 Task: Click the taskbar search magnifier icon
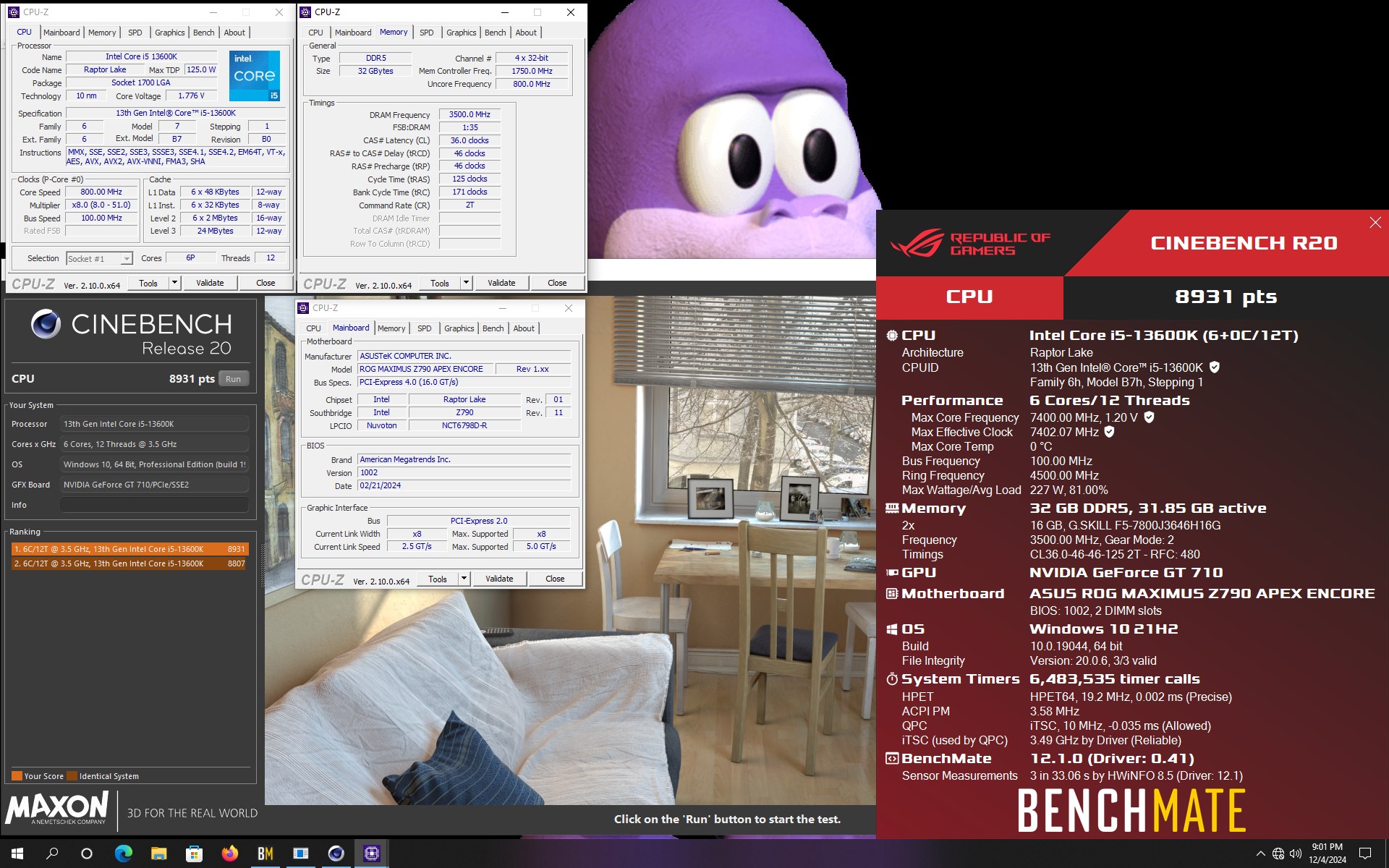(x=52, y=854)
